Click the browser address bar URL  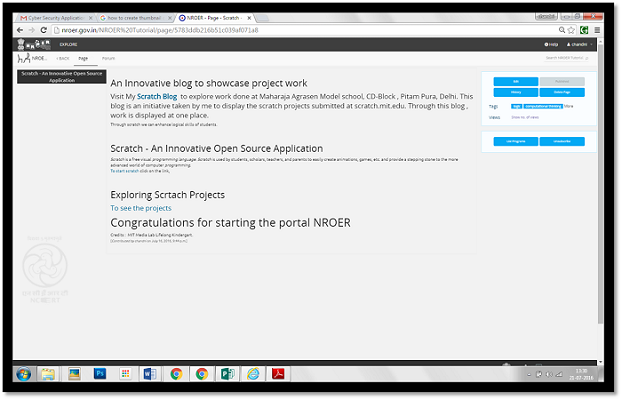[160, 30]
